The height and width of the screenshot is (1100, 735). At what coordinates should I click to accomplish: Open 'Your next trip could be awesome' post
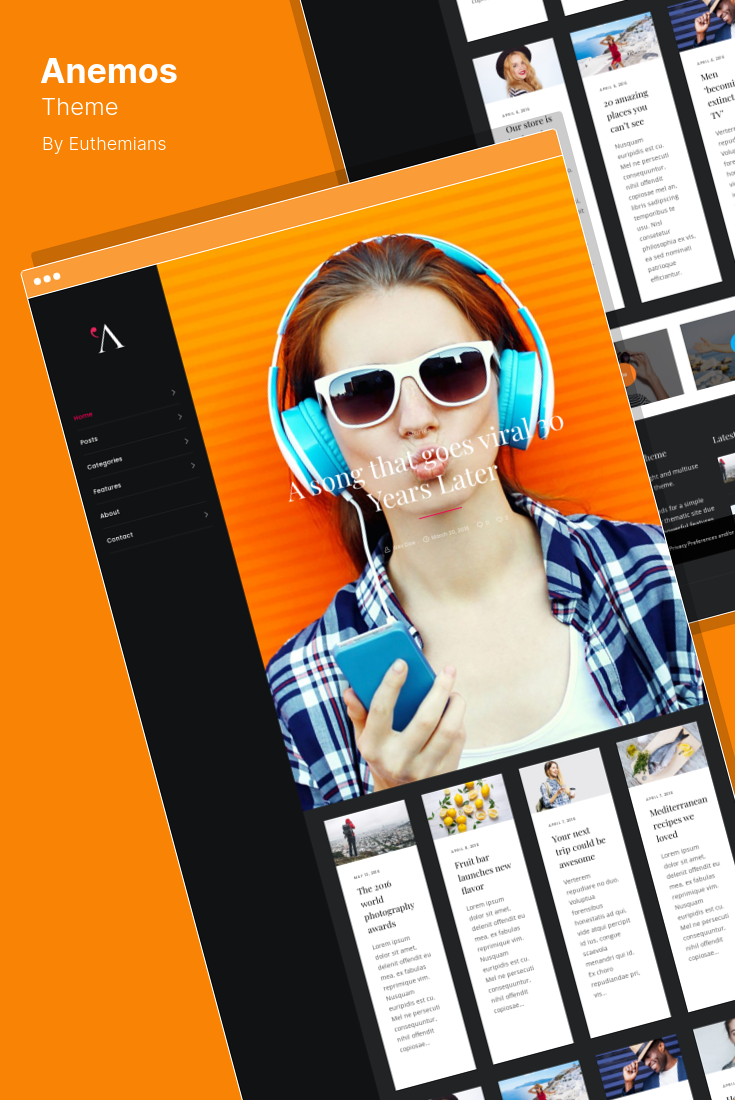578,847
